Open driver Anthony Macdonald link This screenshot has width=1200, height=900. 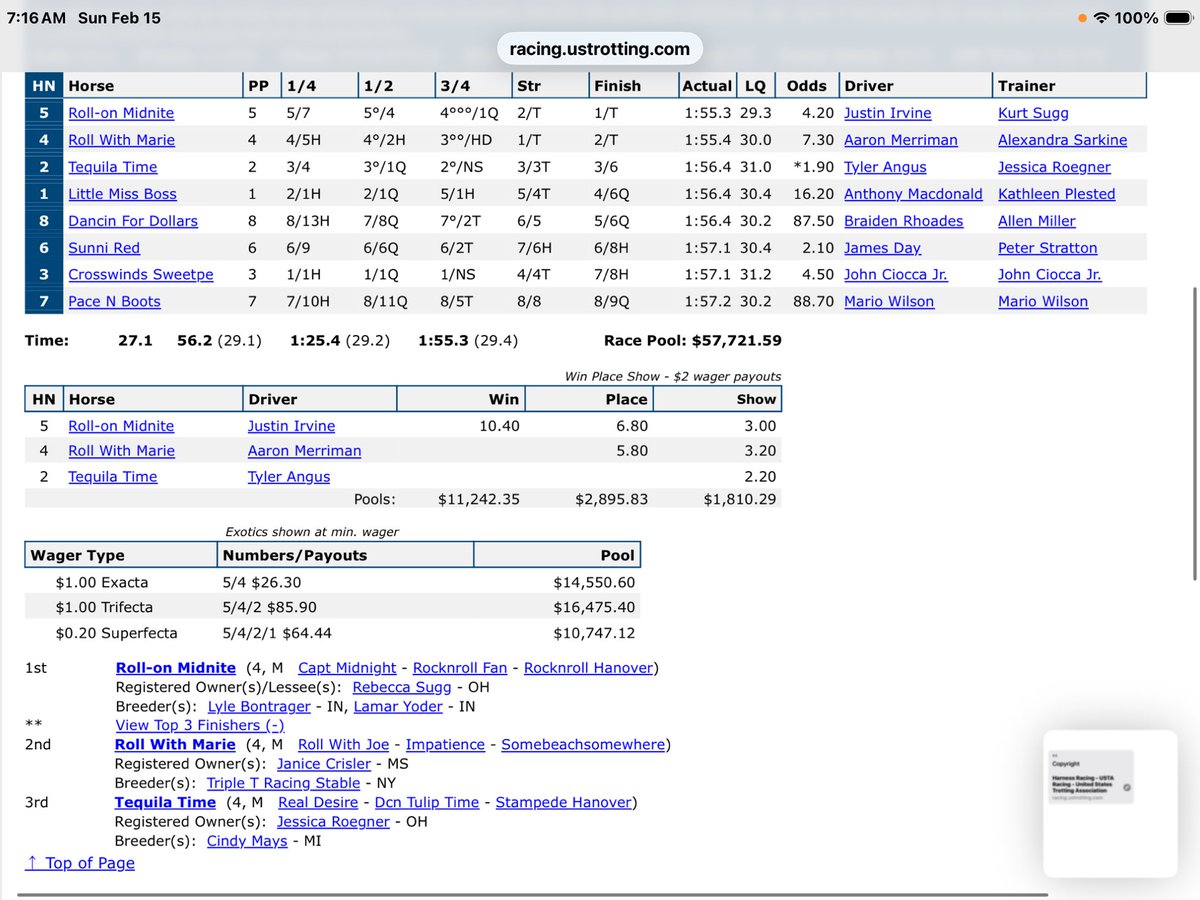pos(913,194)
